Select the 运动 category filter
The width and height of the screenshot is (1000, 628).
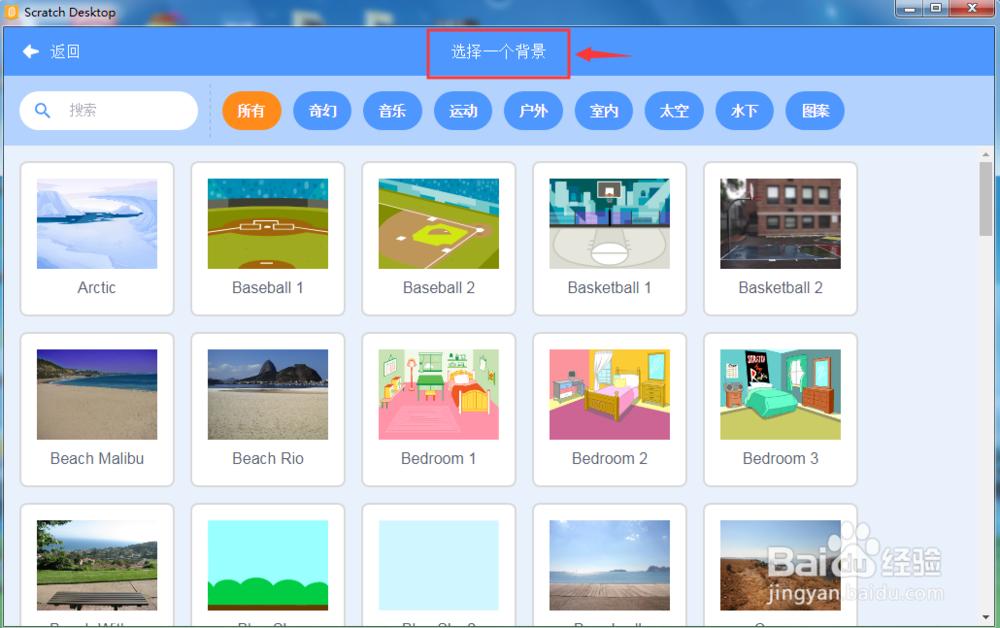click(x=463, y=111)
